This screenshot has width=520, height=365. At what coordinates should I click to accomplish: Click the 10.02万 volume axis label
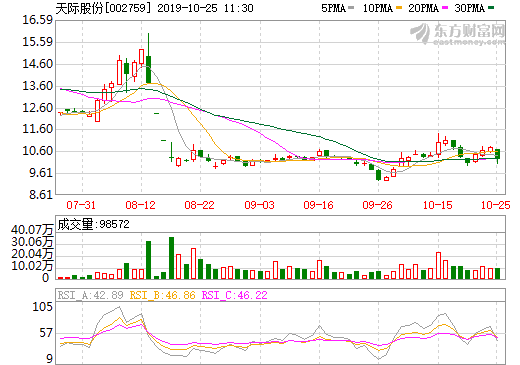(32, 266)
